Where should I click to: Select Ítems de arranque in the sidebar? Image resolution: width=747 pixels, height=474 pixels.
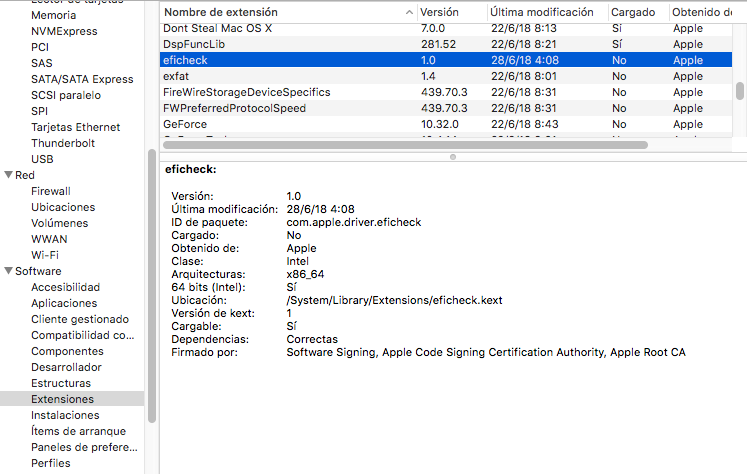tap(78, 431)
